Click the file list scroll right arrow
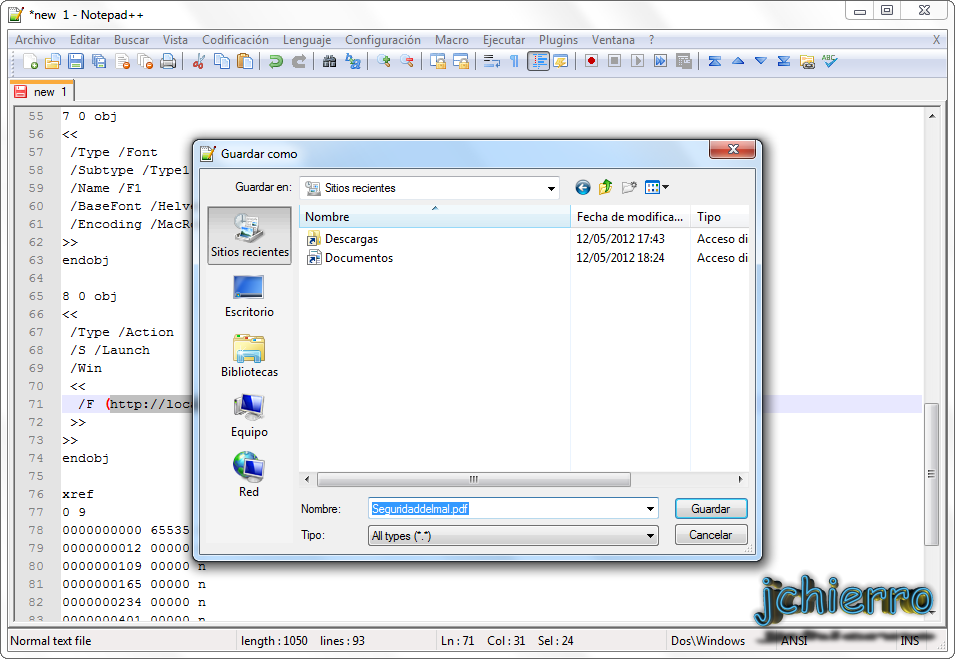Screen dimensions: 955x659 [740, 479]
